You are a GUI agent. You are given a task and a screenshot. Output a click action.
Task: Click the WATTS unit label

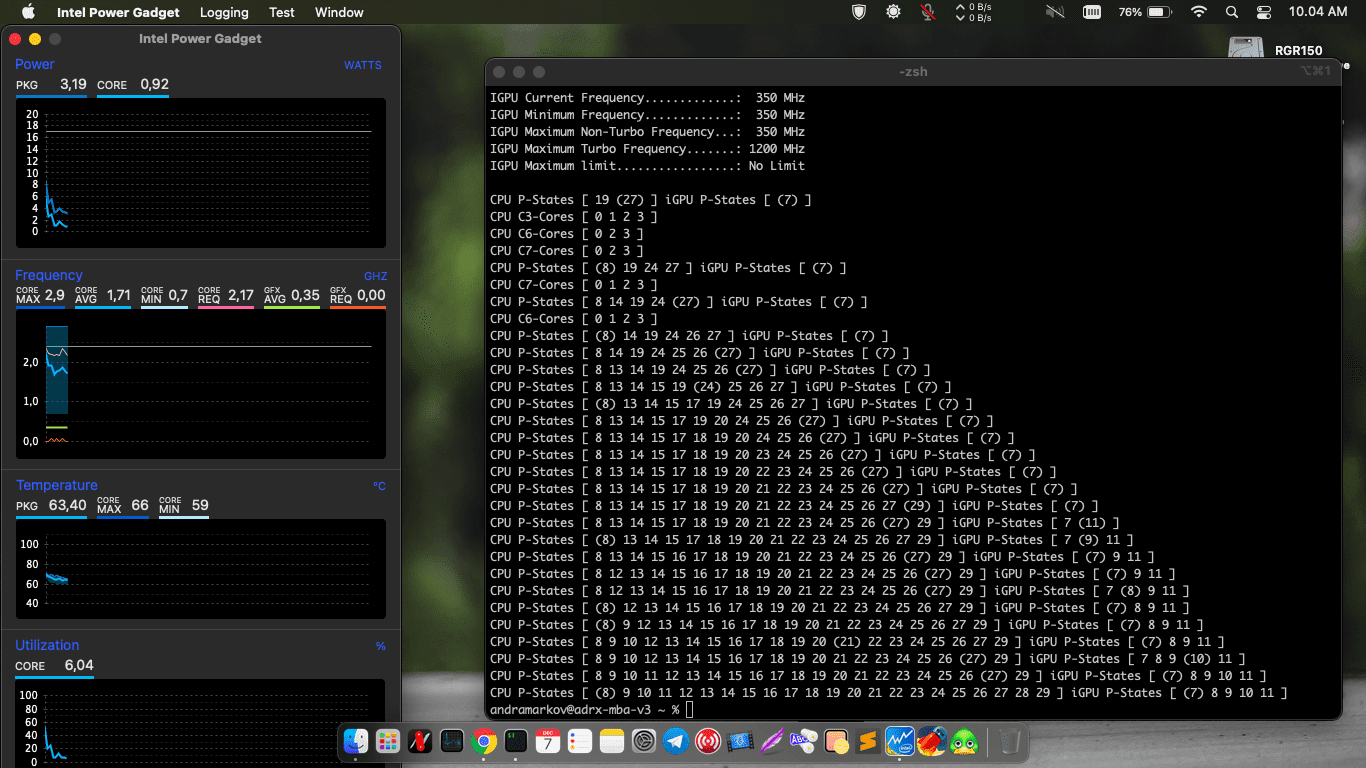tap(363, 65)
